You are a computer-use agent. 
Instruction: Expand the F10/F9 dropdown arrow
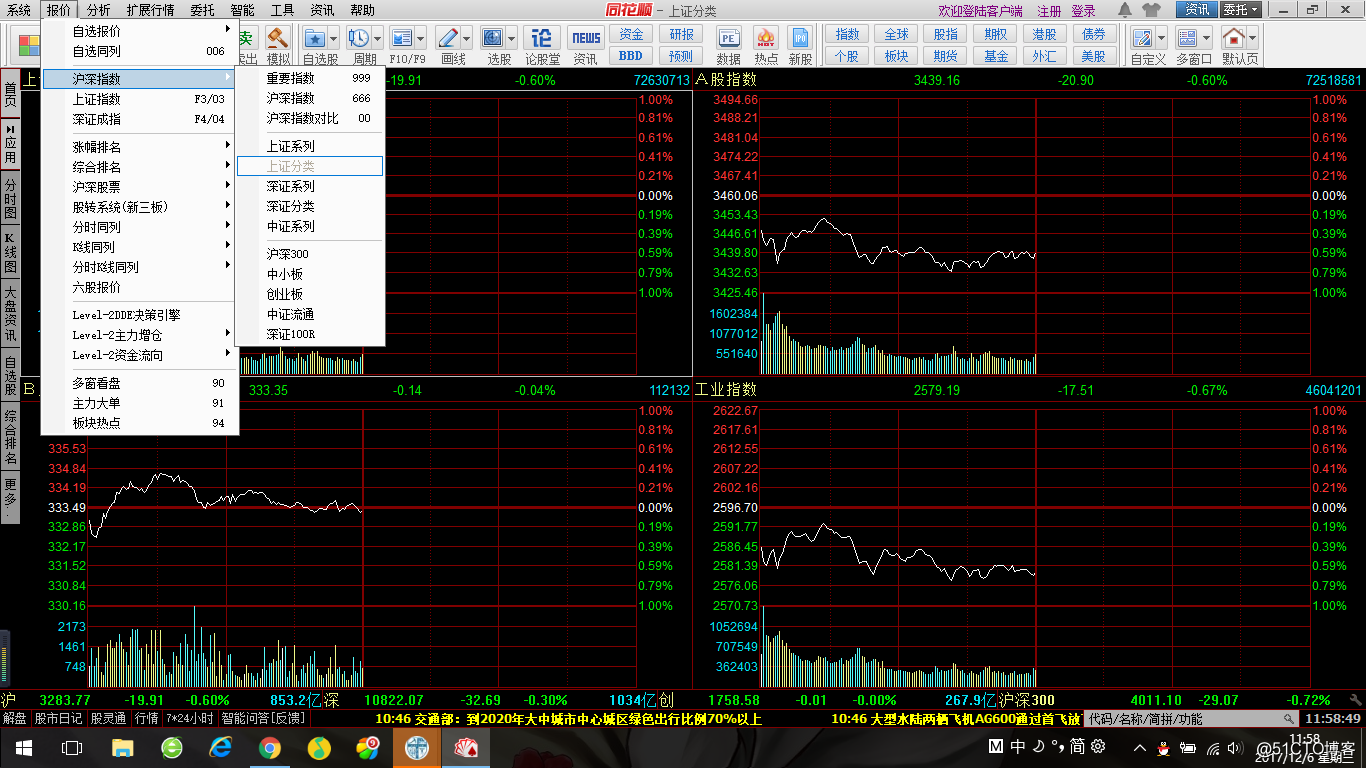421,39
